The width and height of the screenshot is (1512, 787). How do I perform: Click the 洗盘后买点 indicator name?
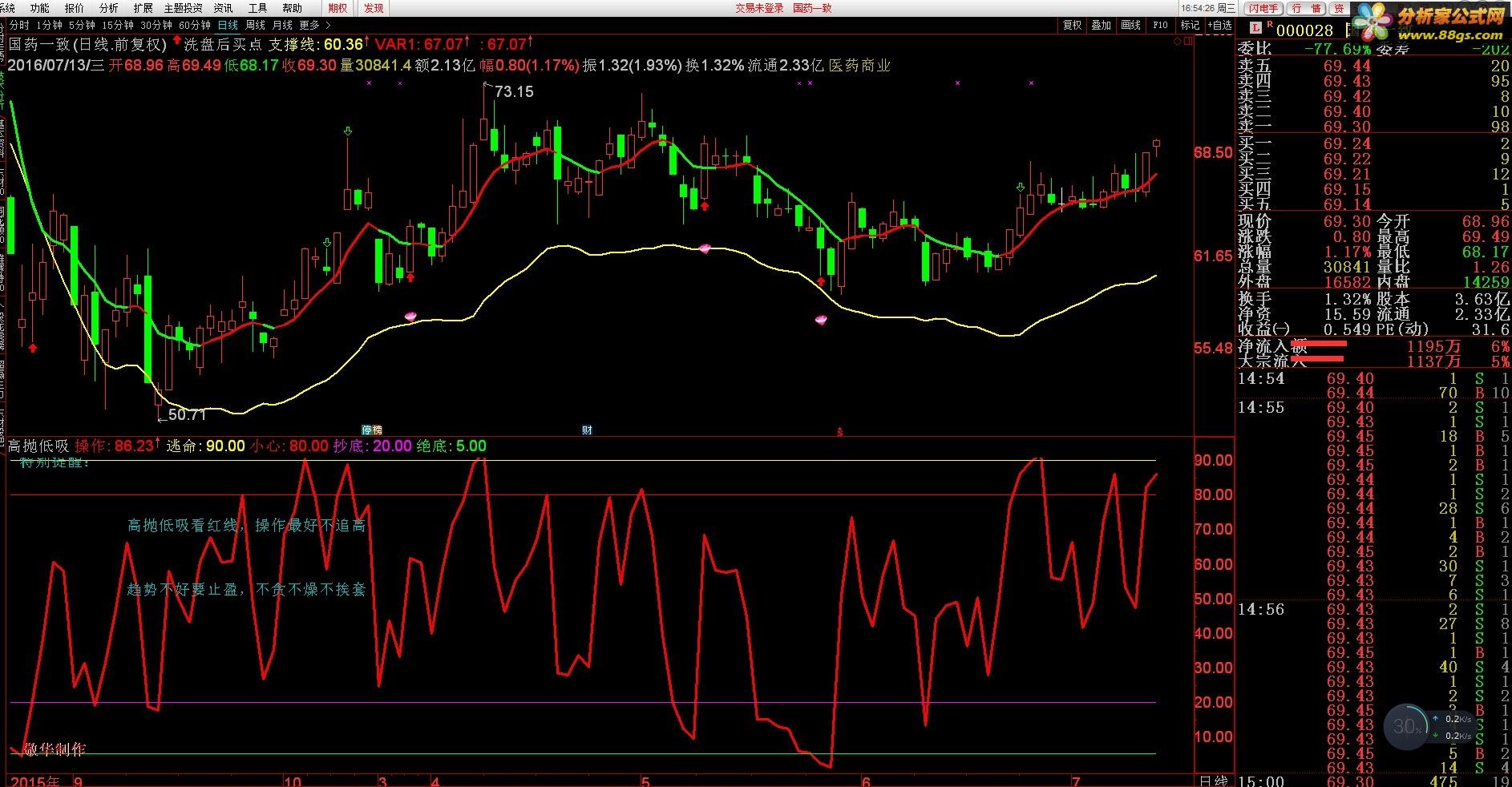tap(222, 44)
